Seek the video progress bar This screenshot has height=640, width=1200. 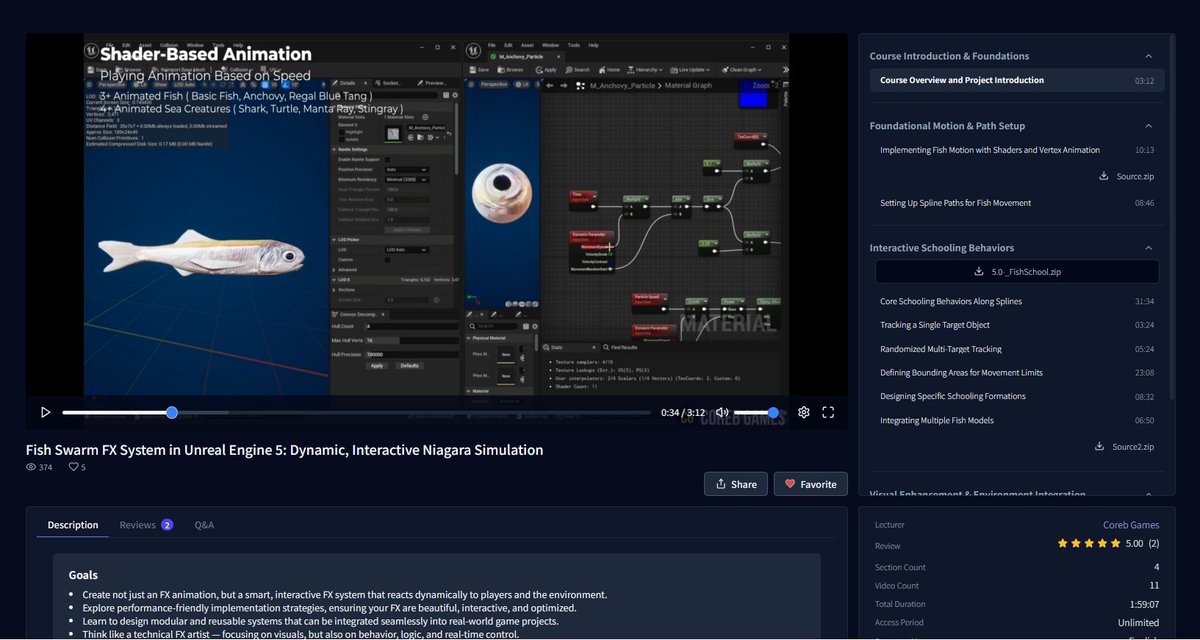(356, 412)
